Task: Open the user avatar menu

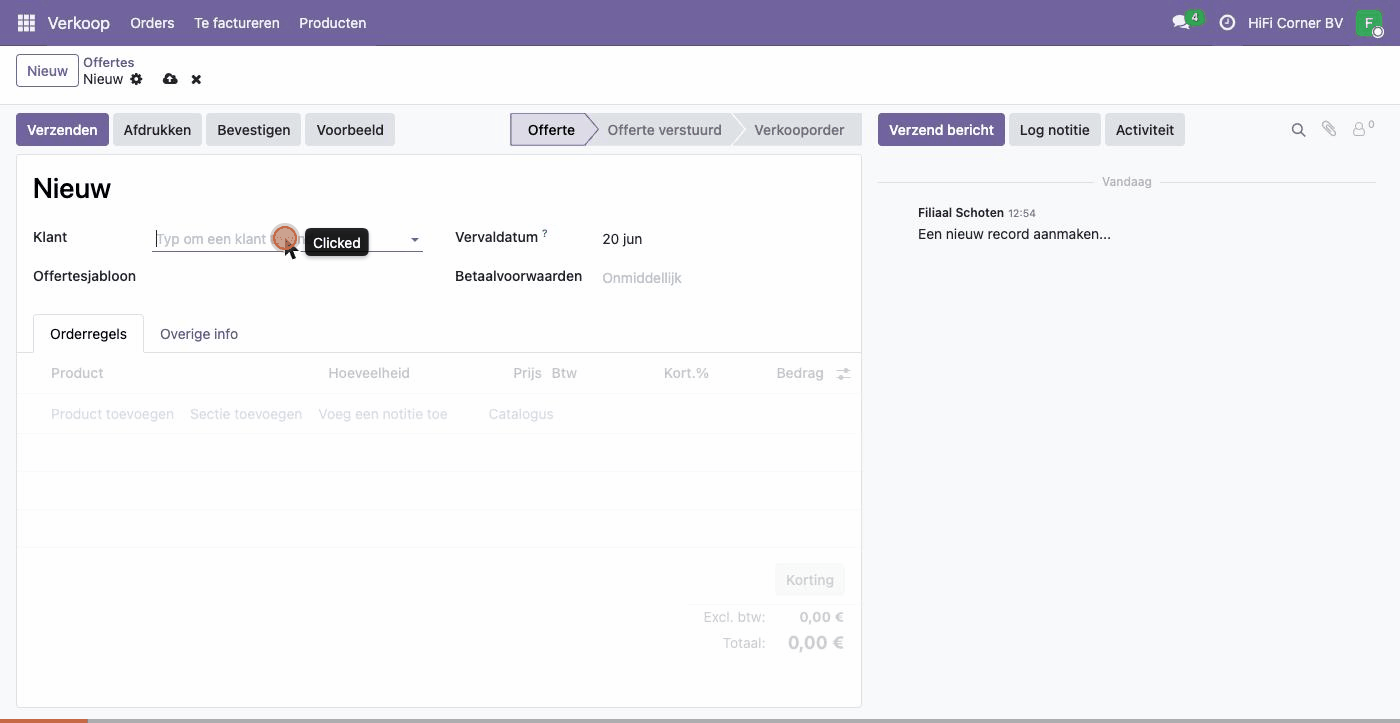Action: pos(1369,23)
